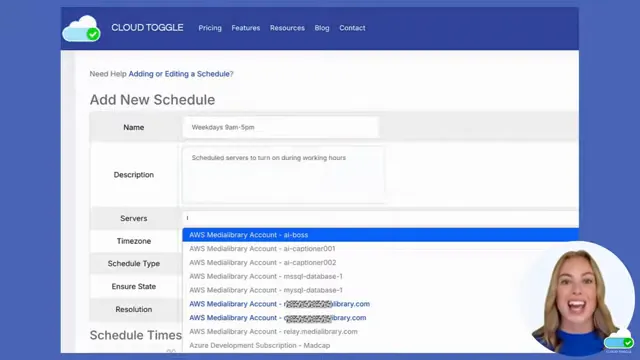Click the Servers search input

[x=380, y=218]
